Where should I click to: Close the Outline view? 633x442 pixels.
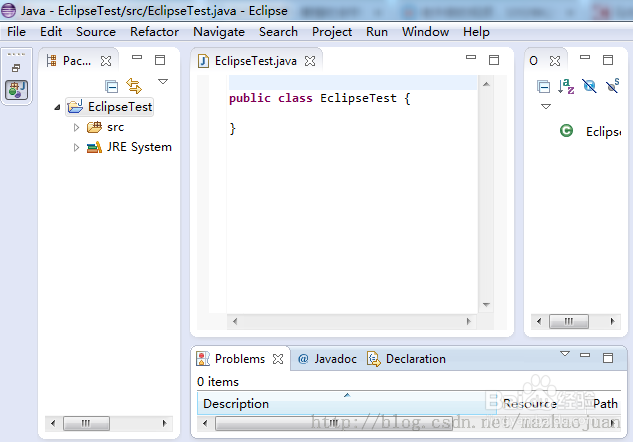click(555, 61)
